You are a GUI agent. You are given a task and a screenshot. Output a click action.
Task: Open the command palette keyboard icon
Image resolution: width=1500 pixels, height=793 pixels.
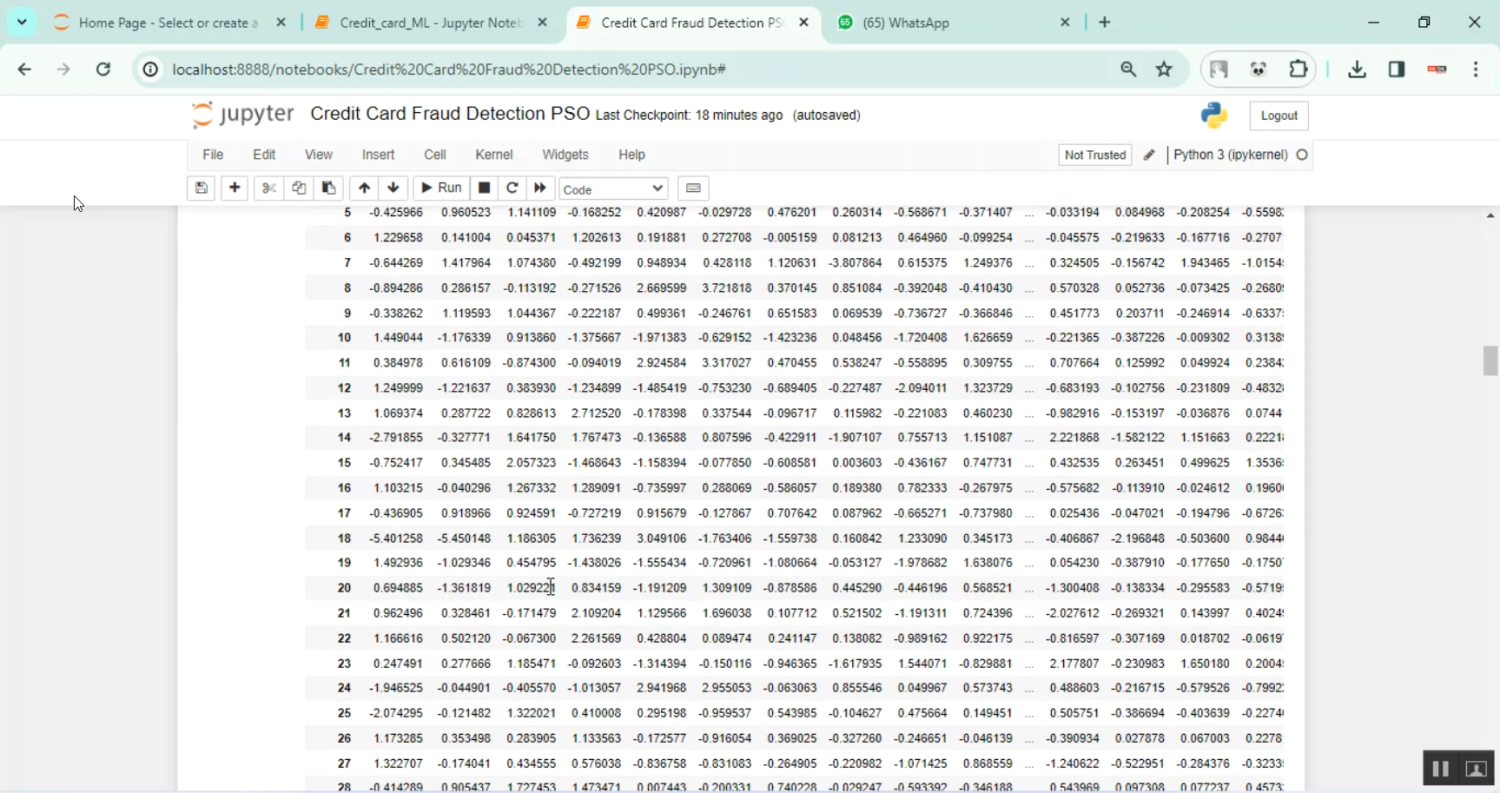[693, 188]
